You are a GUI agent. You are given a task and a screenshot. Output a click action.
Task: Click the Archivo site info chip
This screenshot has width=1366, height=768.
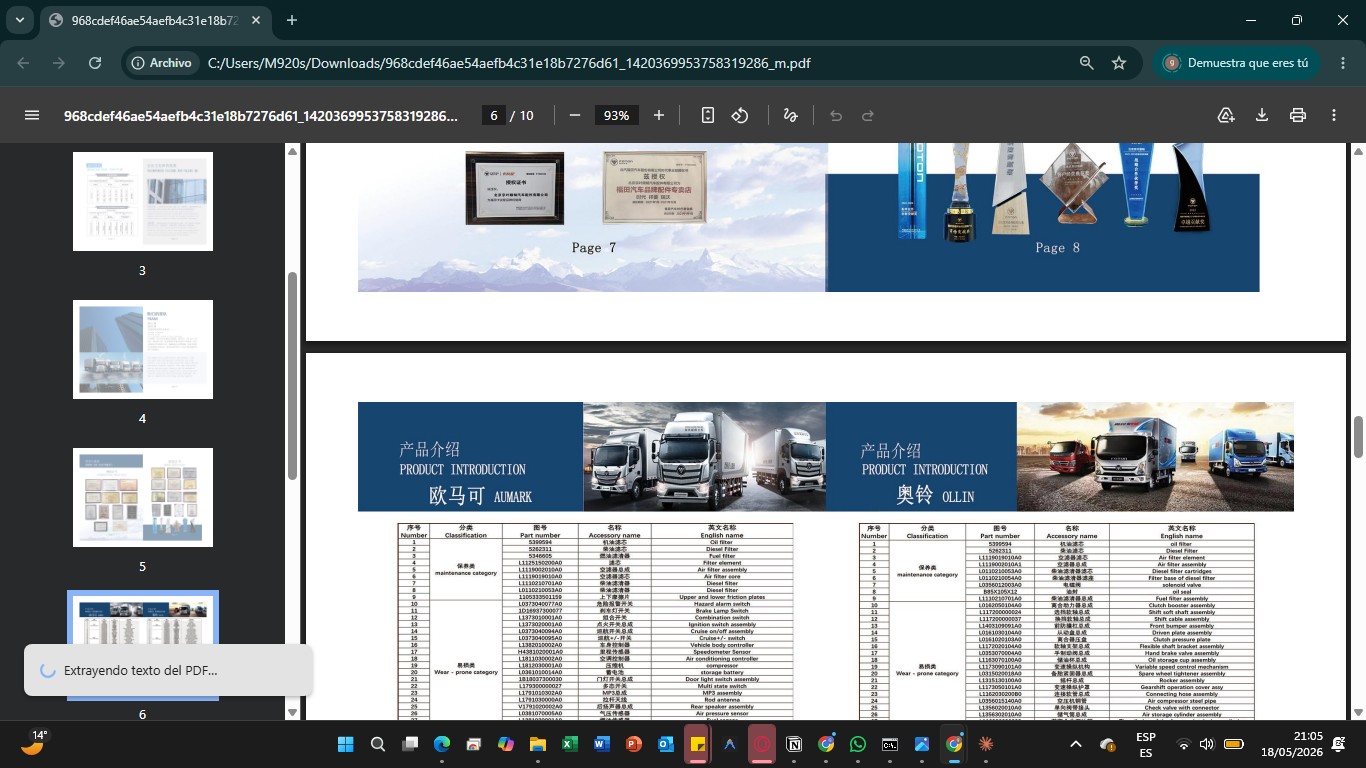(x=160, y=63)
